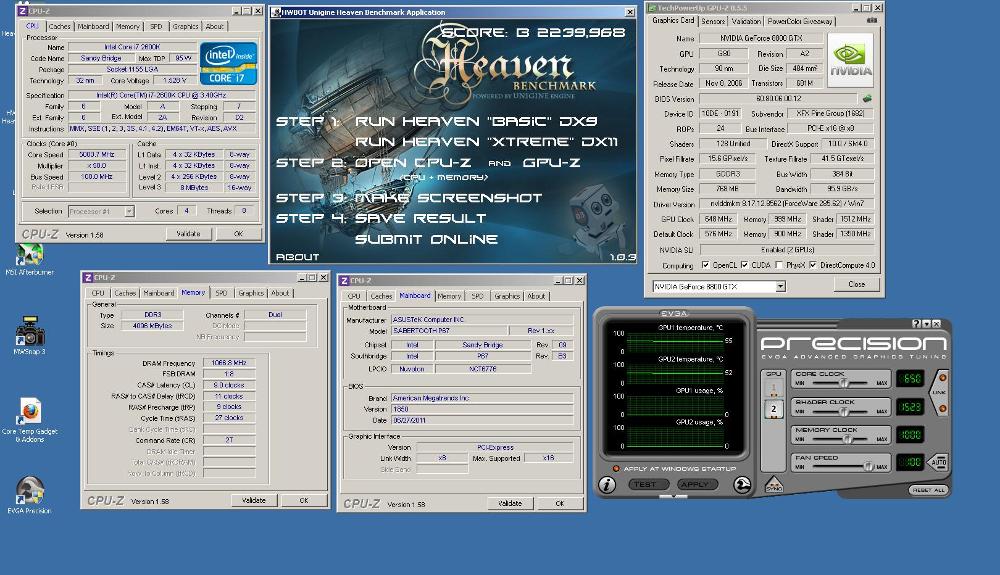This screenshot has width=1000, height=575.
Task: Click Submit Online in Heaven benchmark
Action: tap(426, 239)
